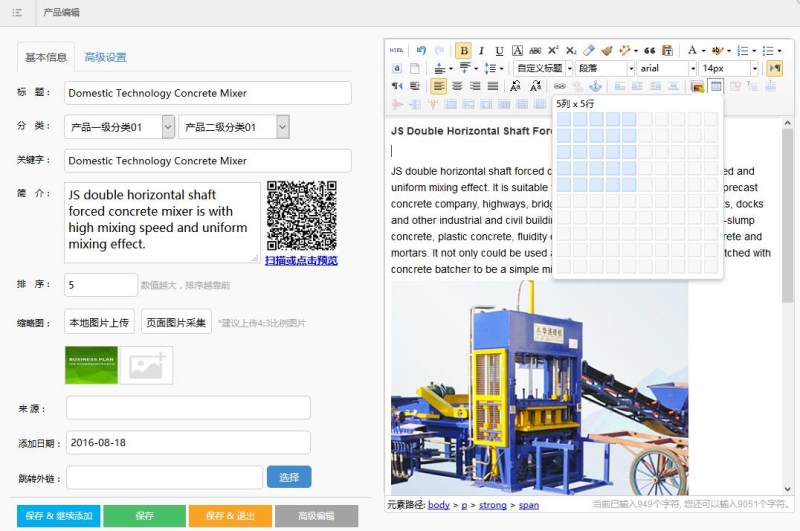The width and height of the screenshot is (800, 531).
Task: Click the blockquote quotation marks icon
Action: (649, 50)
